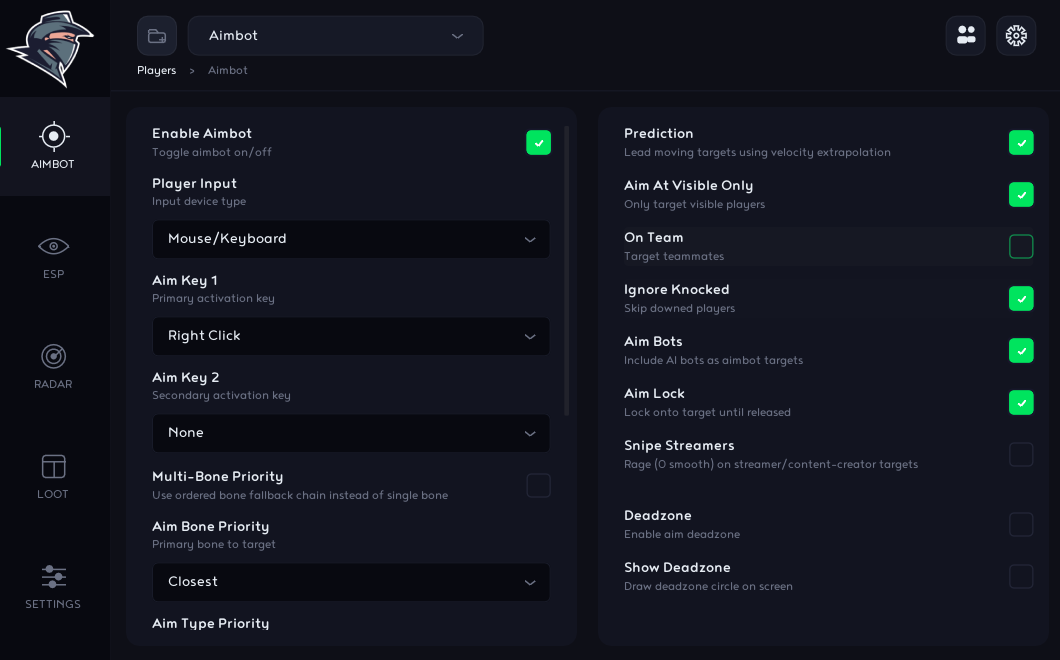Viewport: 1060px width, 660px height.
Task: Click the folder icon beside Aimbot dropdown
Action: point(157,36)
